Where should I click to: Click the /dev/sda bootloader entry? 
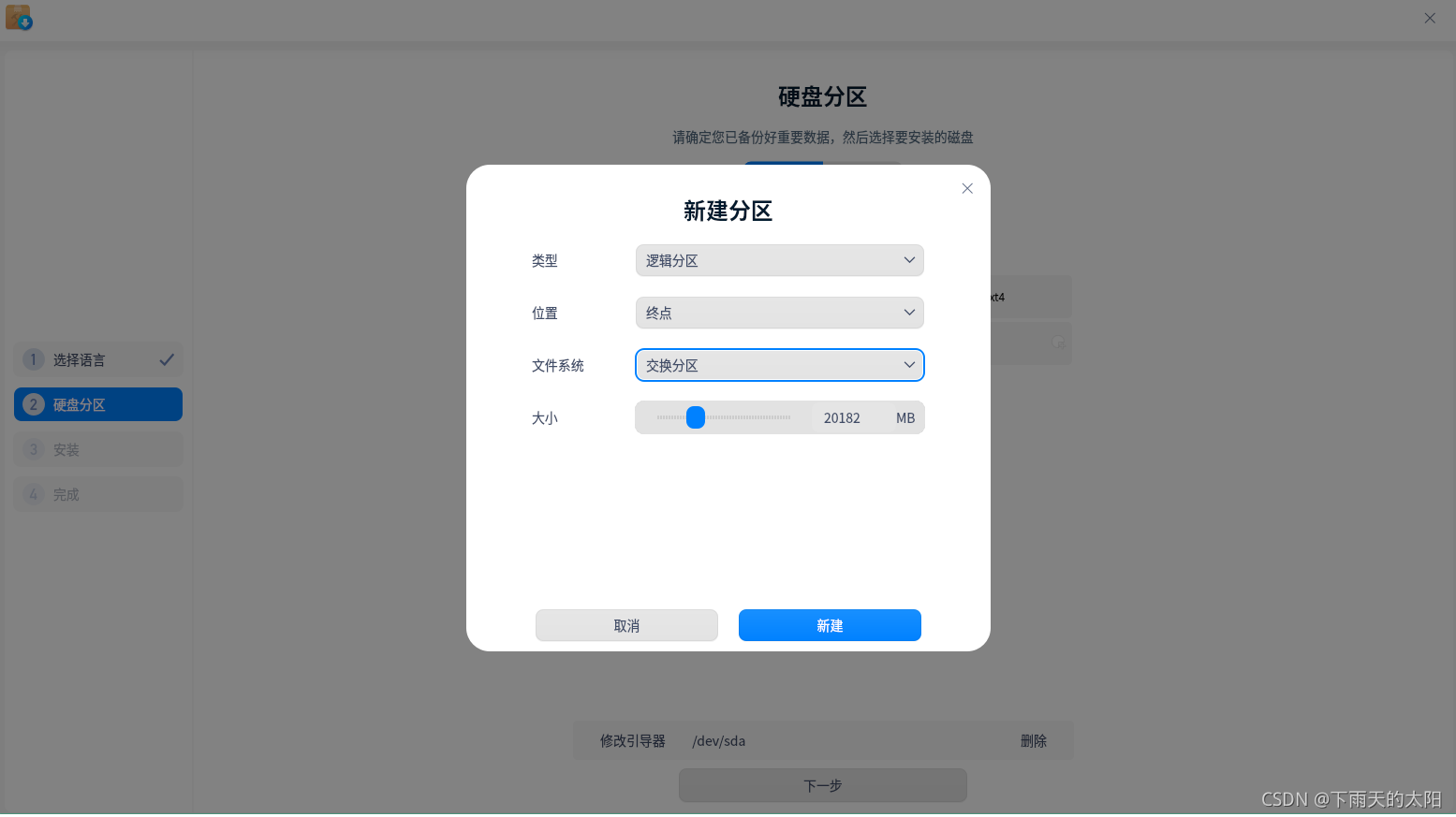point(718,740)
